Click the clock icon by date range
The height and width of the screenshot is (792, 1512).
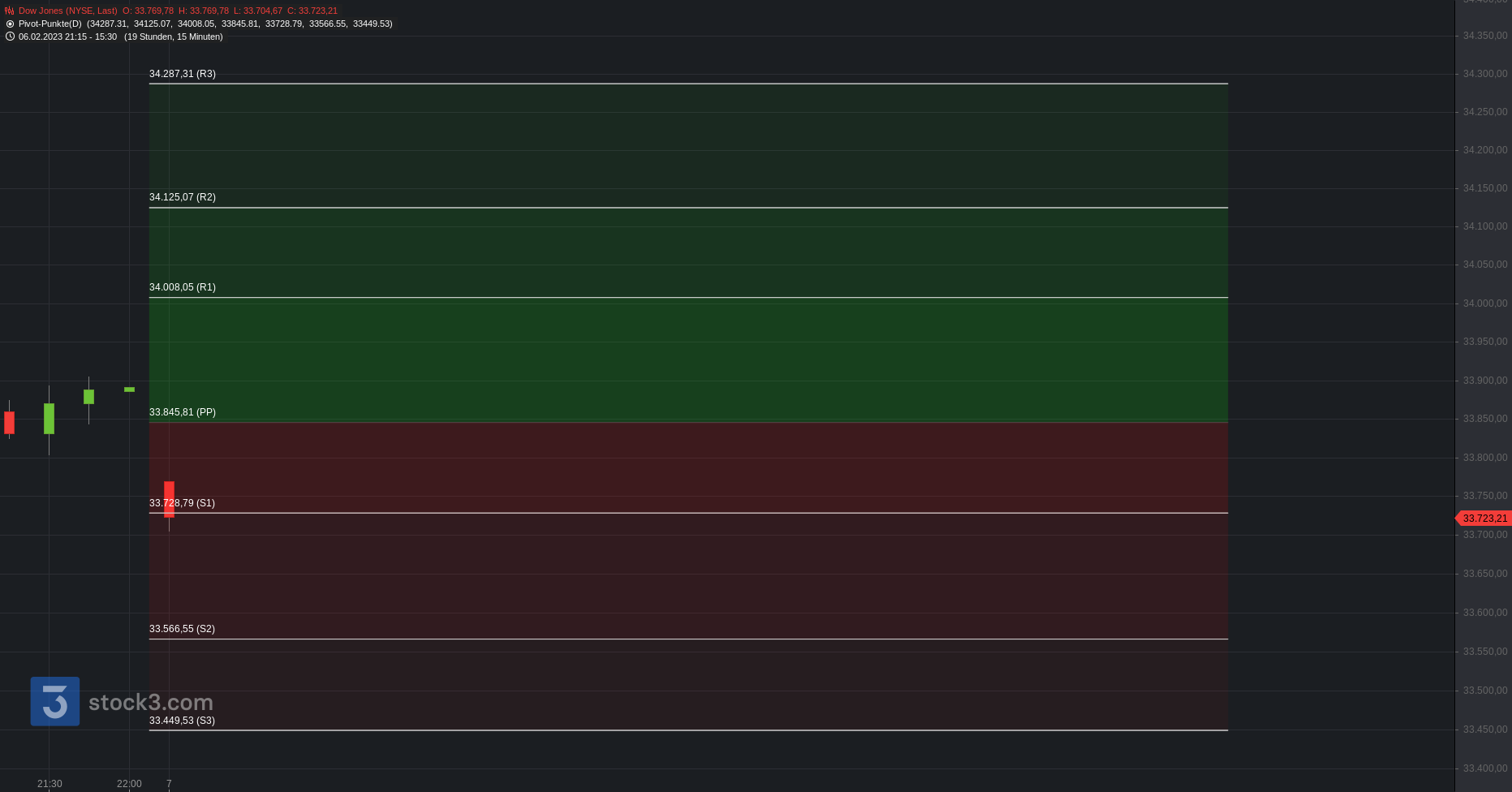point(10,37)
